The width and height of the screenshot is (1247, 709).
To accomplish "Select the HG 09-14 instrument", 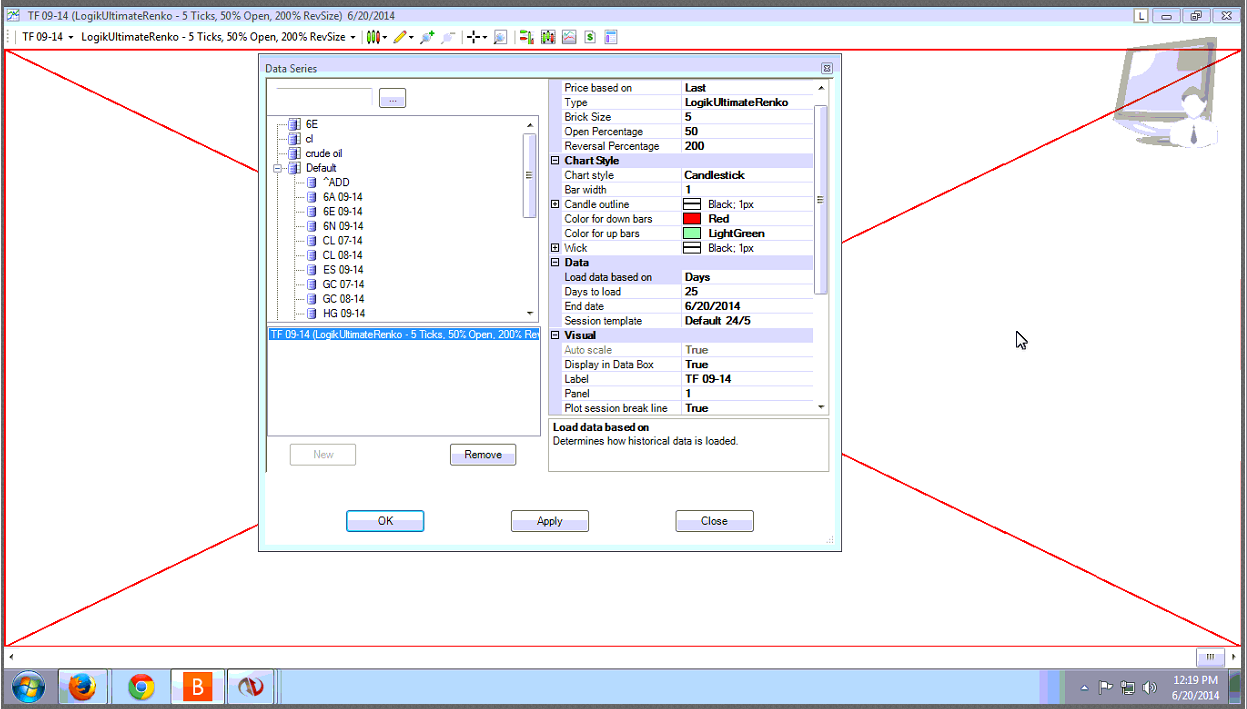I will pos(343,313).
